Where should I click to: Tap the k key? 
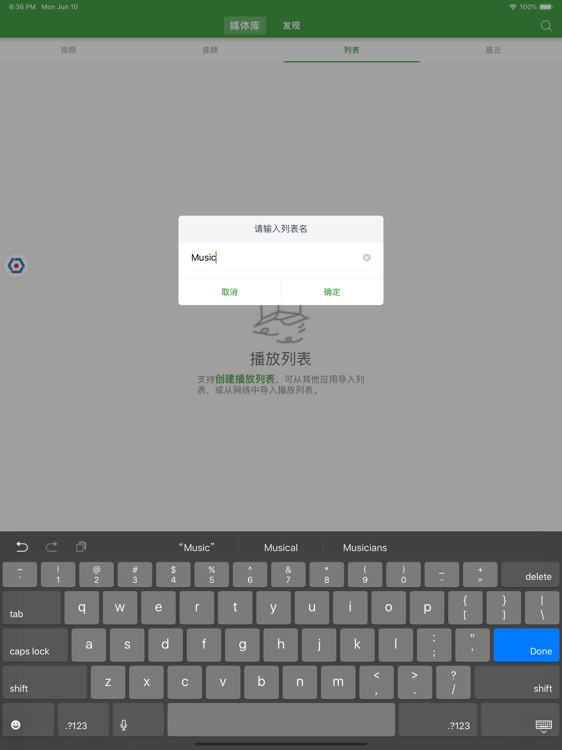pyautogui.click(x=357, y=645)
